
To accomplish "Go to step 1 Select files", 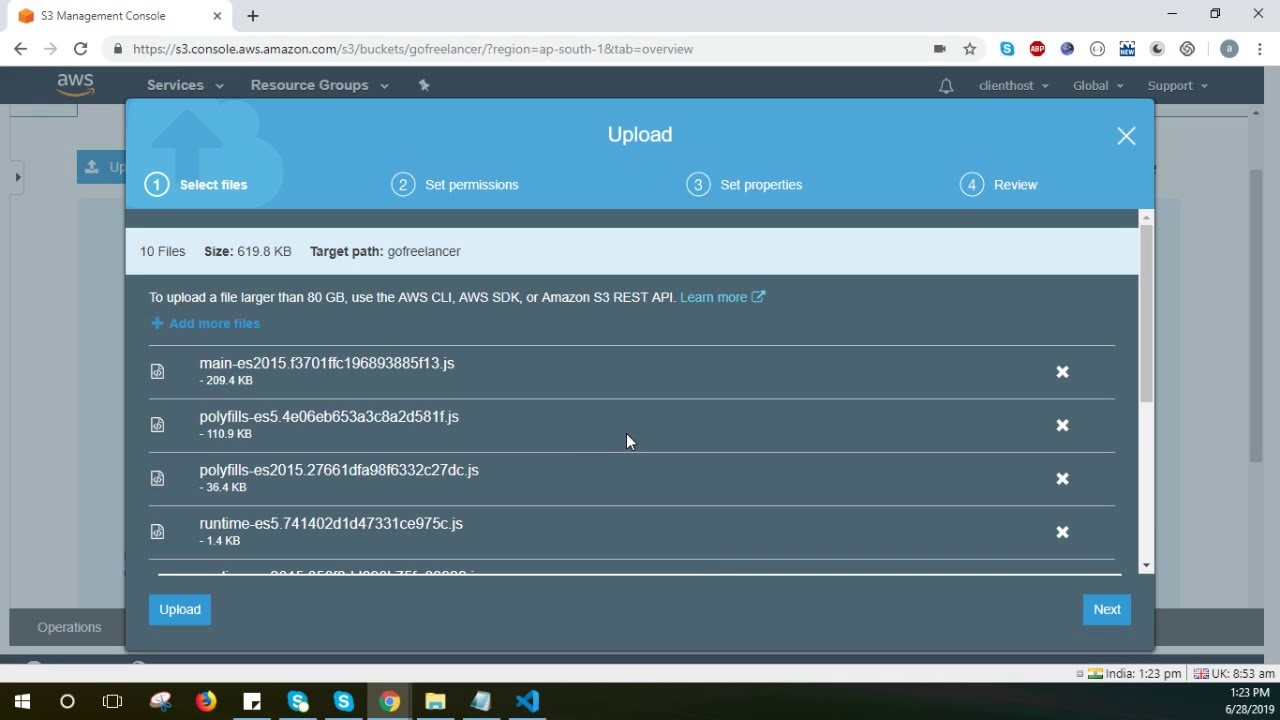I will (196, 185).
